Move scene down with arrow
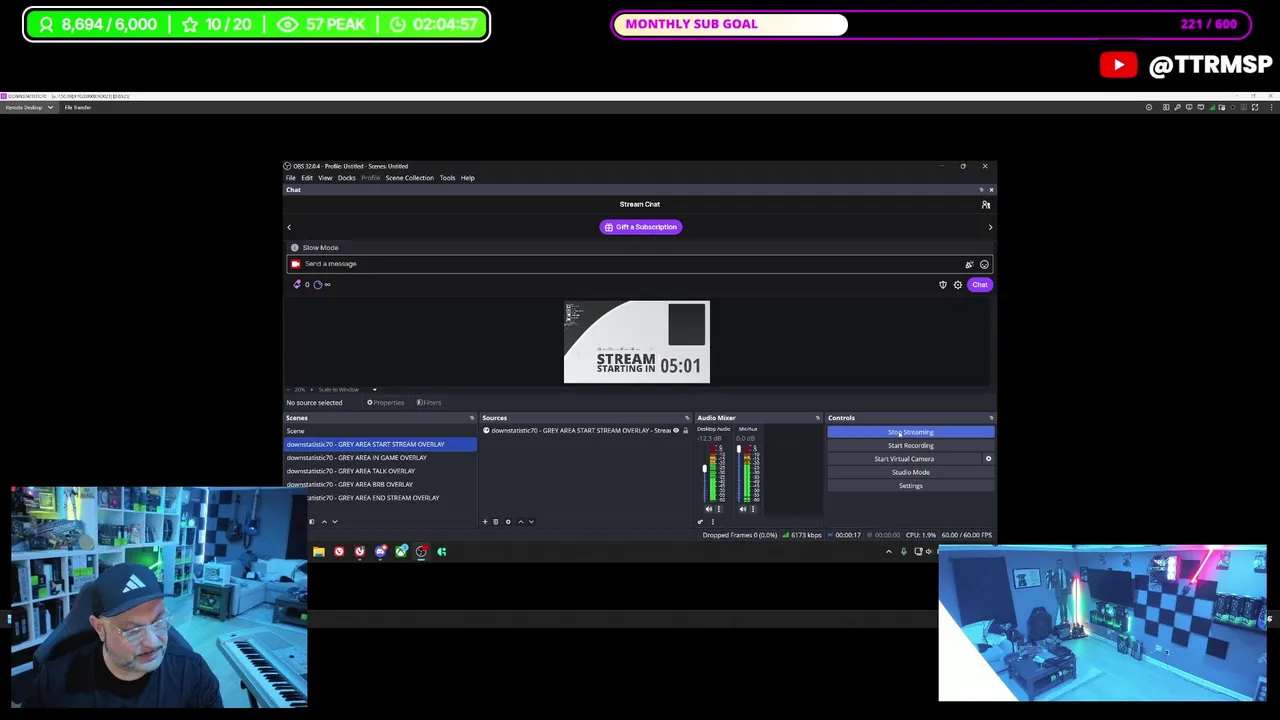This screenshot has width=1280, height=720. tap(334, 522)
